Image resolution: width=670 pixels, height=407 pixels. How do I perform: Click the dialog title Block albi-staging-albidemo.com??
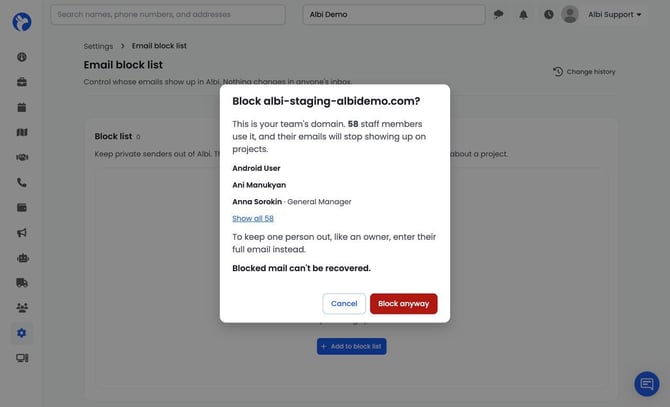pyautogui.click(x=326, y=101)
